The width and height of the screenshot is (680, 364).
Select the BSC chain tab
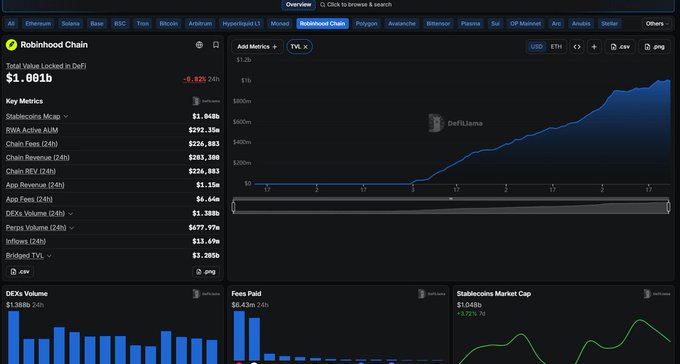click(x=120, y=23)
